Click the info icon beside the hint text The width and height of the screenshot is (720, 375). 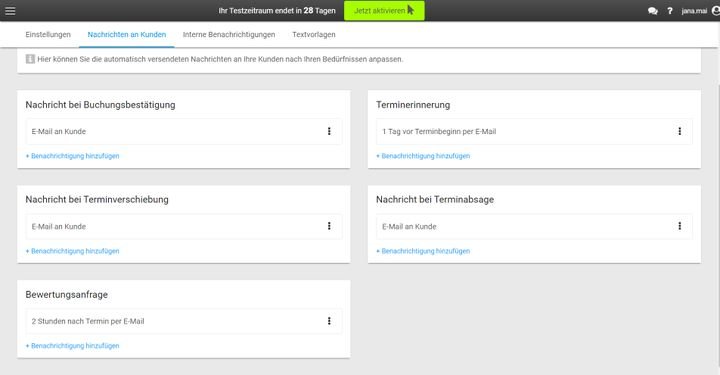click(30, 59)
